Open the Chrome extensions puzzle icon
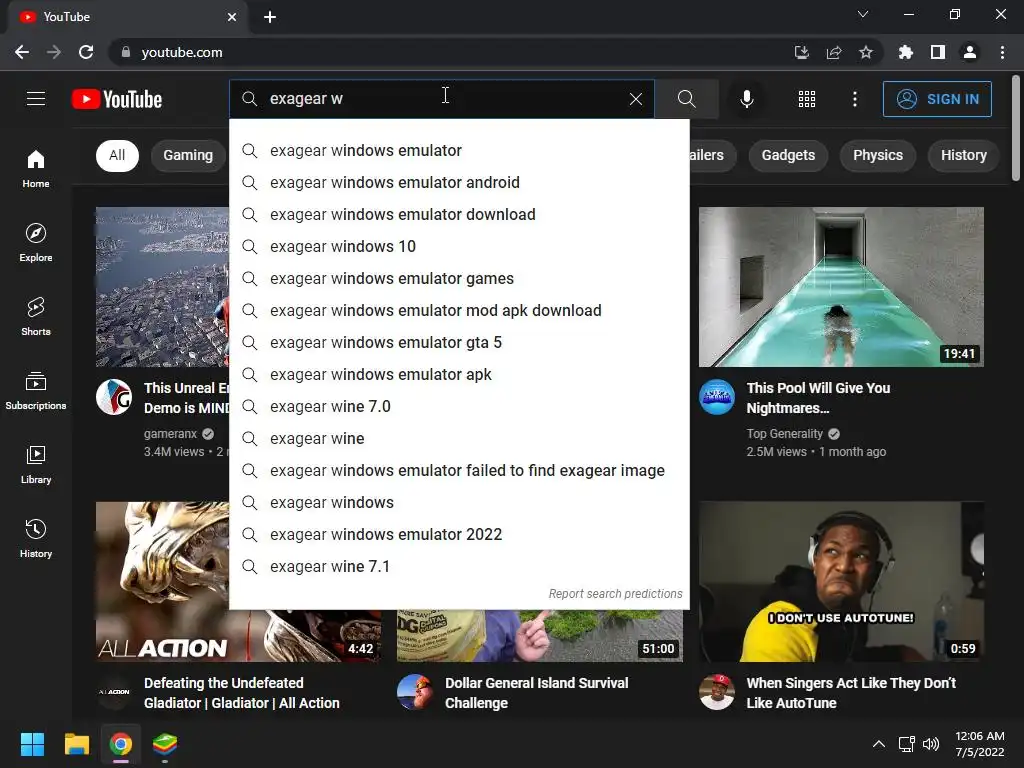 905,52
